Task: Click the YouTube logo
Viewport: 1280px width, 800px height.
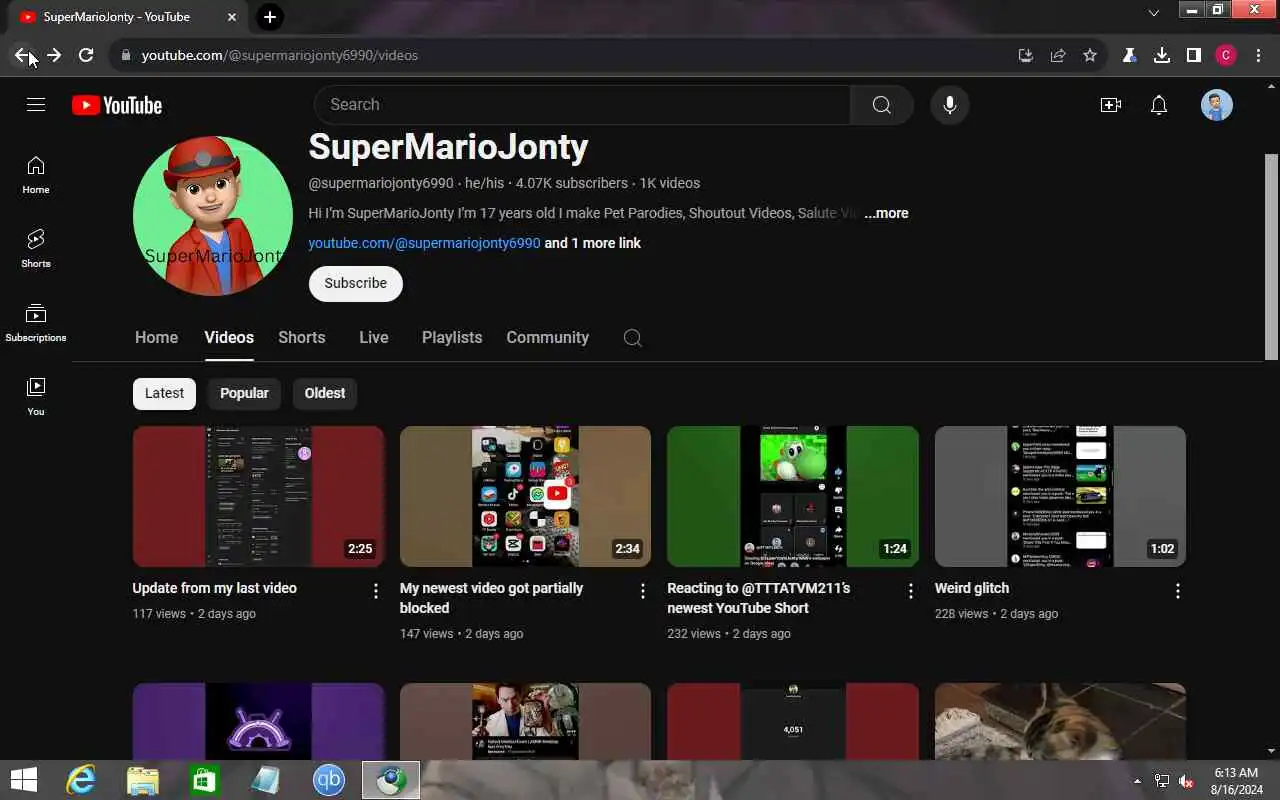Action: point(117,105)
